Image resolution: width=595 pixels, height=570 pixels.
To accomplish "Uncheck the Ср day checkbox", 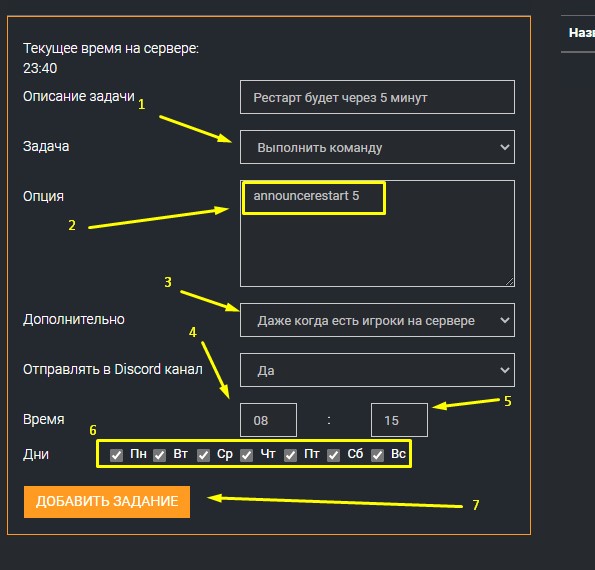I will click(x=203, y=455).
